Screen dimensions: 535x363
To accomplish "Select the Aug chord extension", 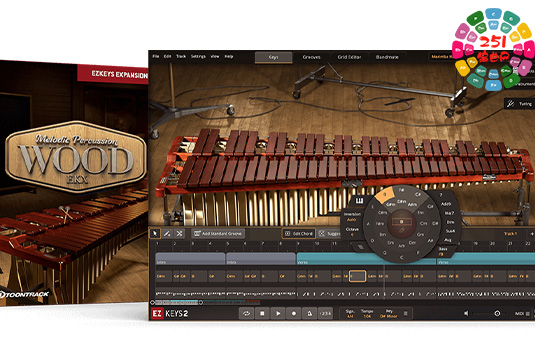I will pyautogui.click(x=448, y=240).
